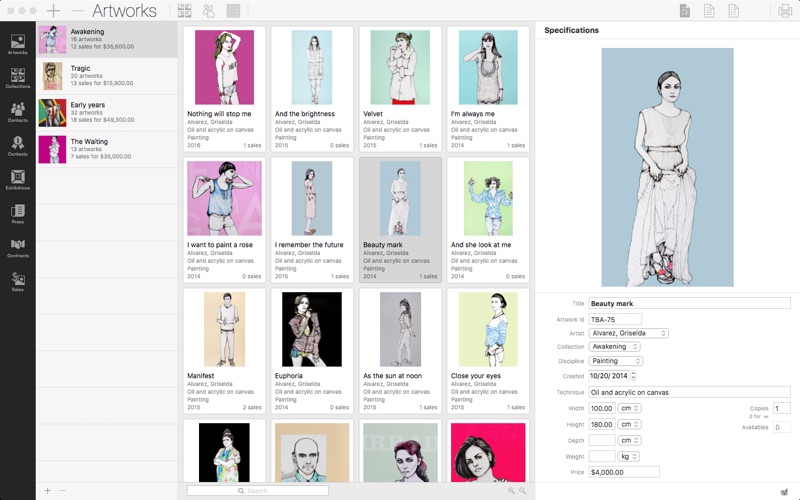Select The Waiting collection row
The height and width of the screenshot is (500, 800).
[107, 149]
